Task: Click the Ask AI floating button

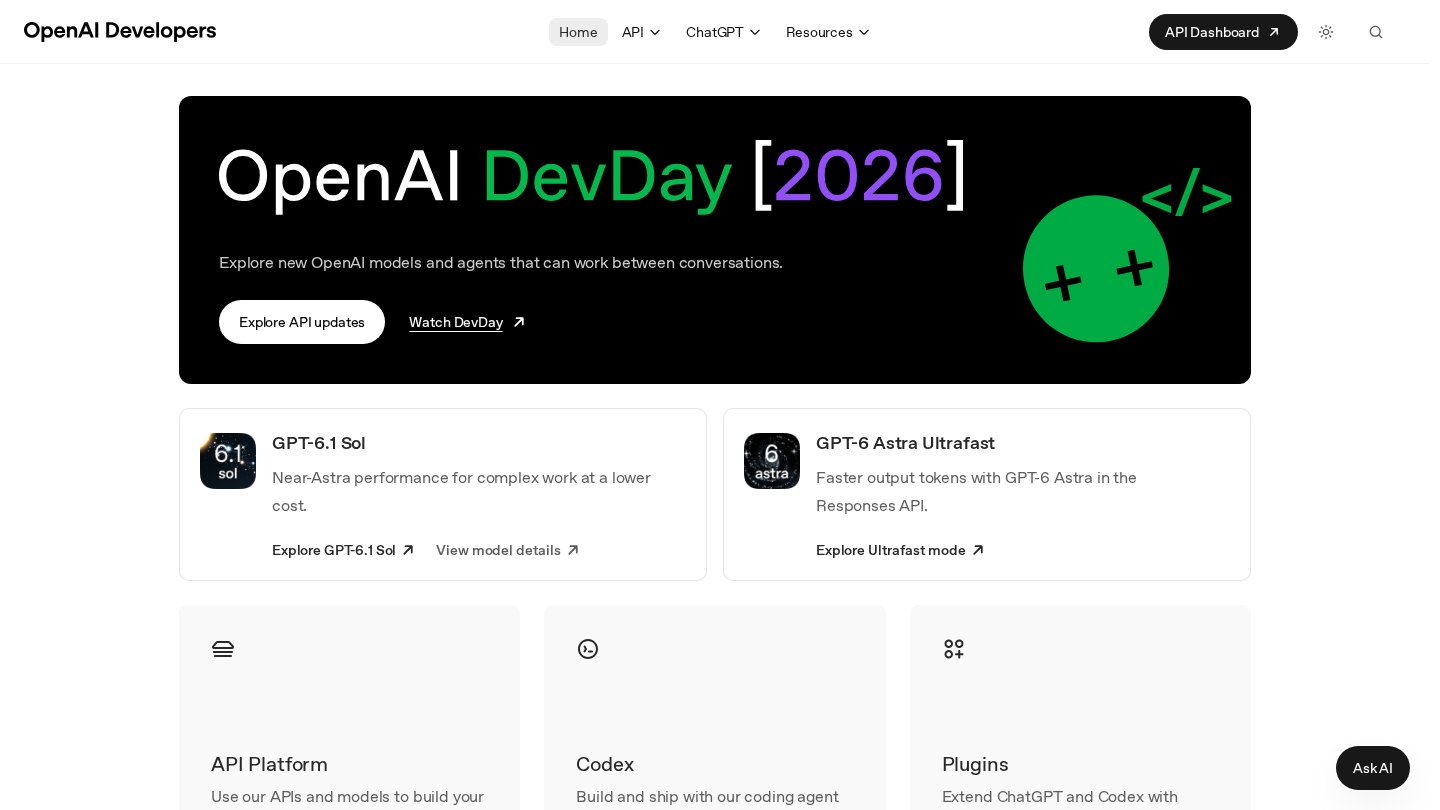Action: [1373, 768]
